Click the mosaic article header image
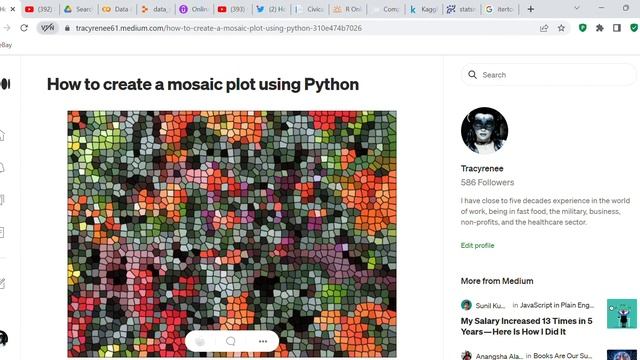 (x=232, y=234)
